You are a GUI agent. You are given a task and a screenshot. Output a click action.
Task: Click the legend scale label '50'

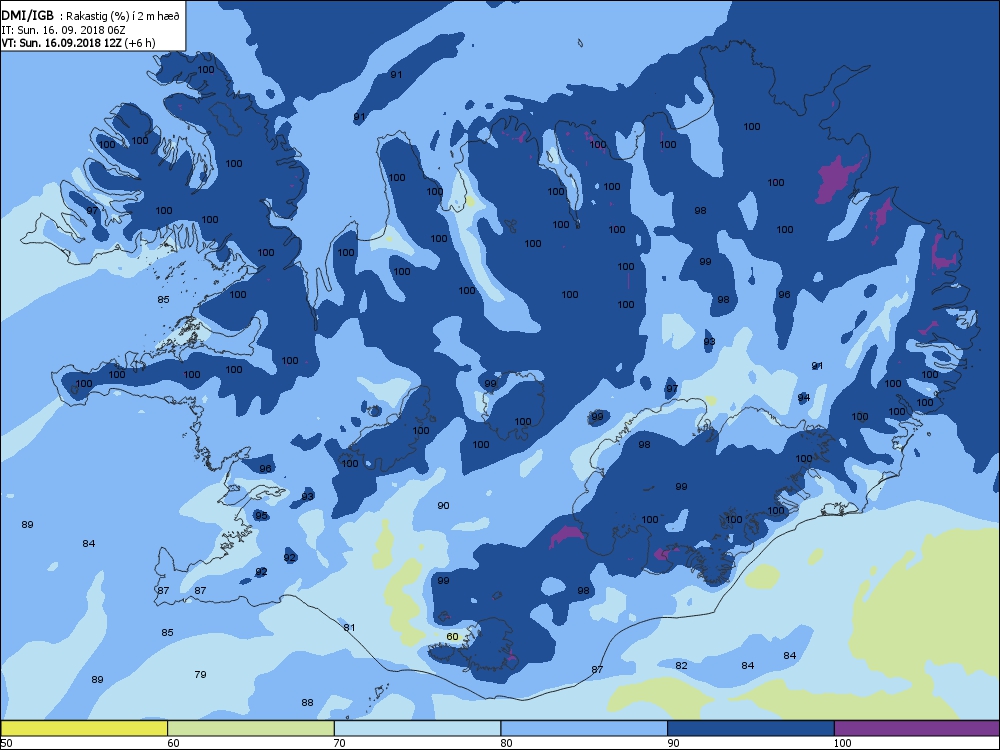click(x=6, y=742)
